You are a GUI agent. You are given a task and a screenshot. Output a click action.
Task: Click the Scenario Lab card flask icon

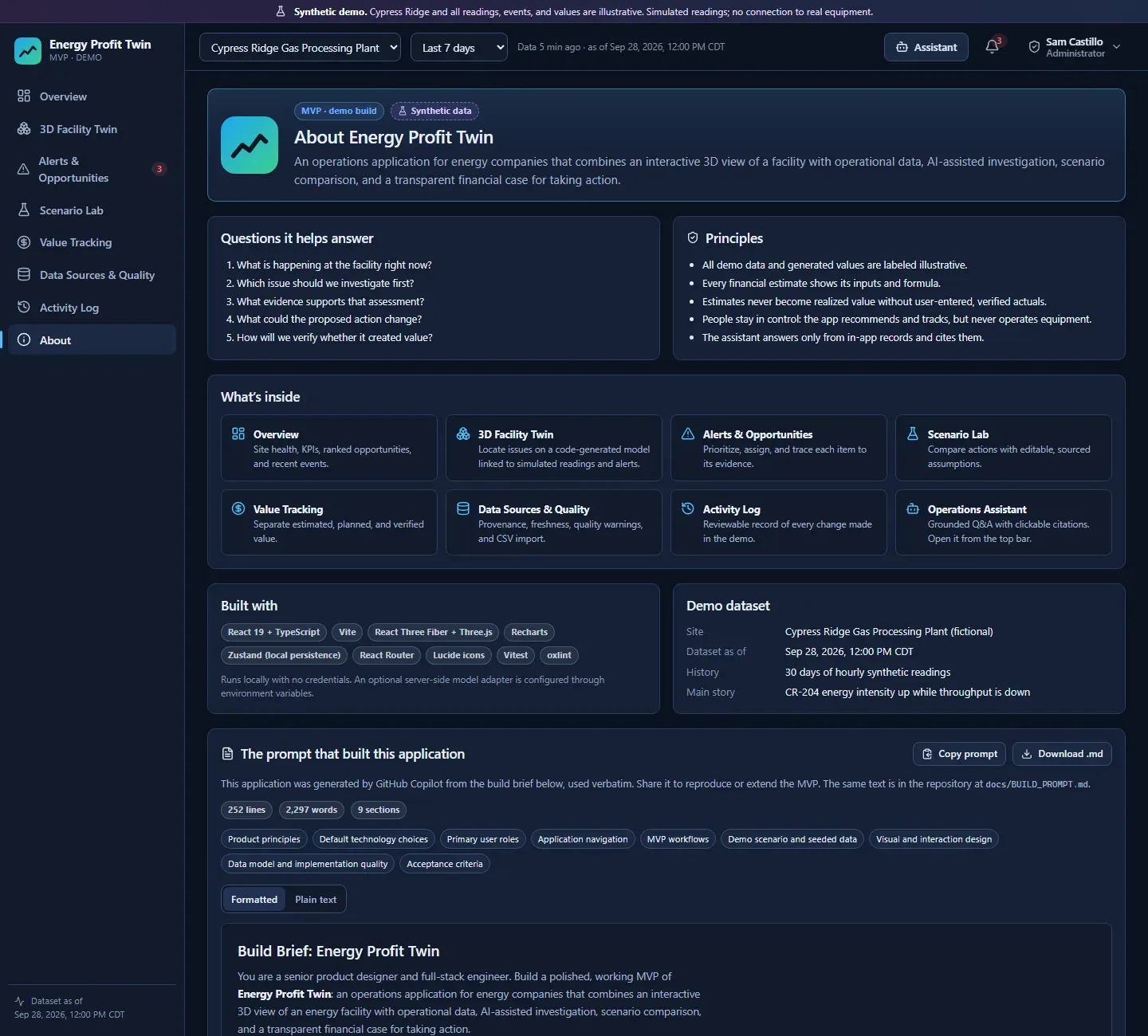click(913, 434)
